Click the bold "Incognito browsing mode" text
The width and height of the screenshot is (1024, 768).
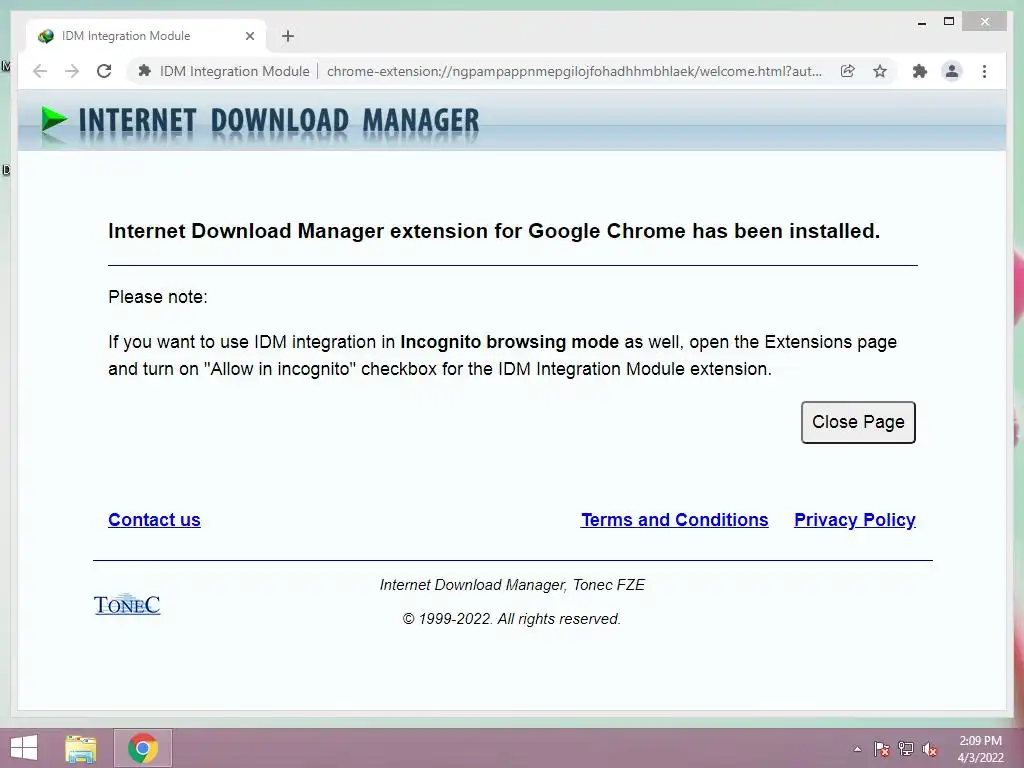click(509, 342)
